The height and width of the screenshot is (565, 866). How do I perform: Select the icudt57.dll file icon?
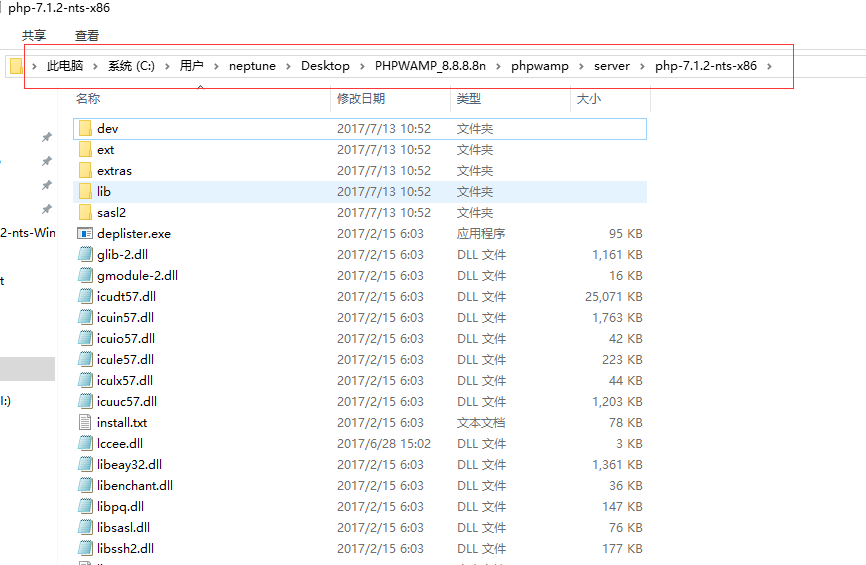tap(85, 297)
